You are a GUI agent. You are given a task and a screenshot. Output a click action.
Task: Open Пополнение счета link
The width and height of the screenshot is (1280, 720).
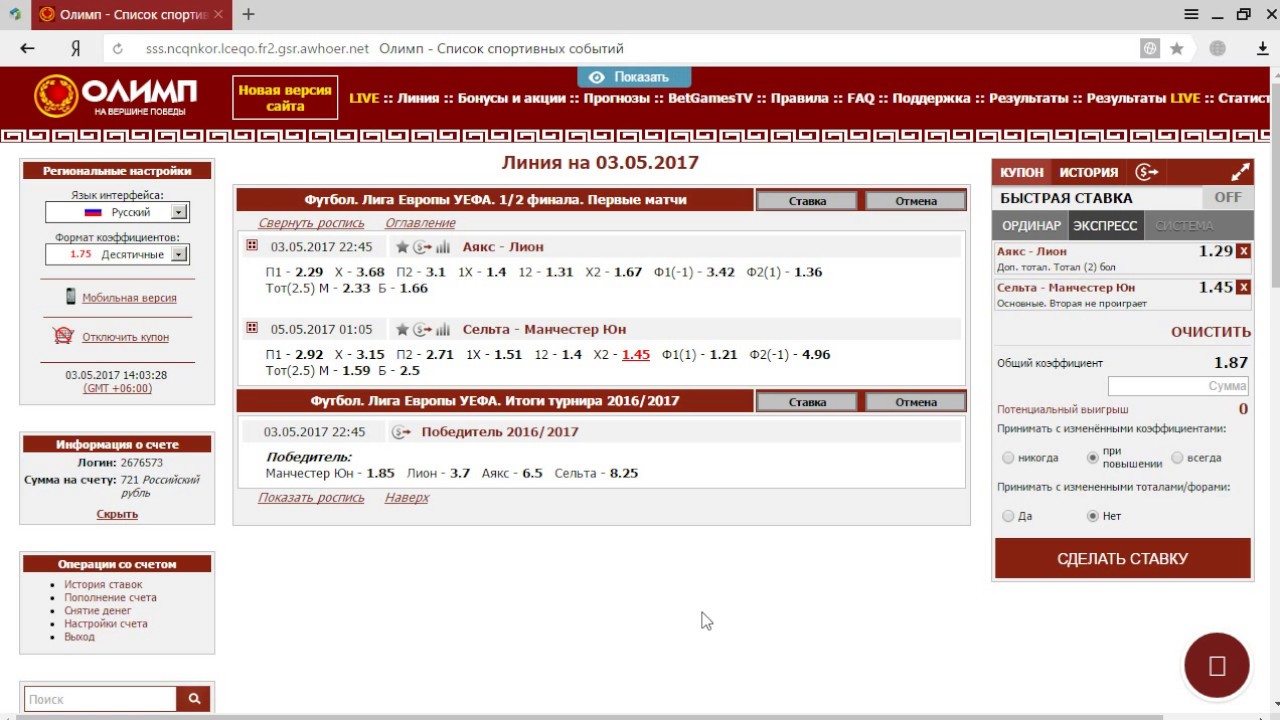(110, 597)
